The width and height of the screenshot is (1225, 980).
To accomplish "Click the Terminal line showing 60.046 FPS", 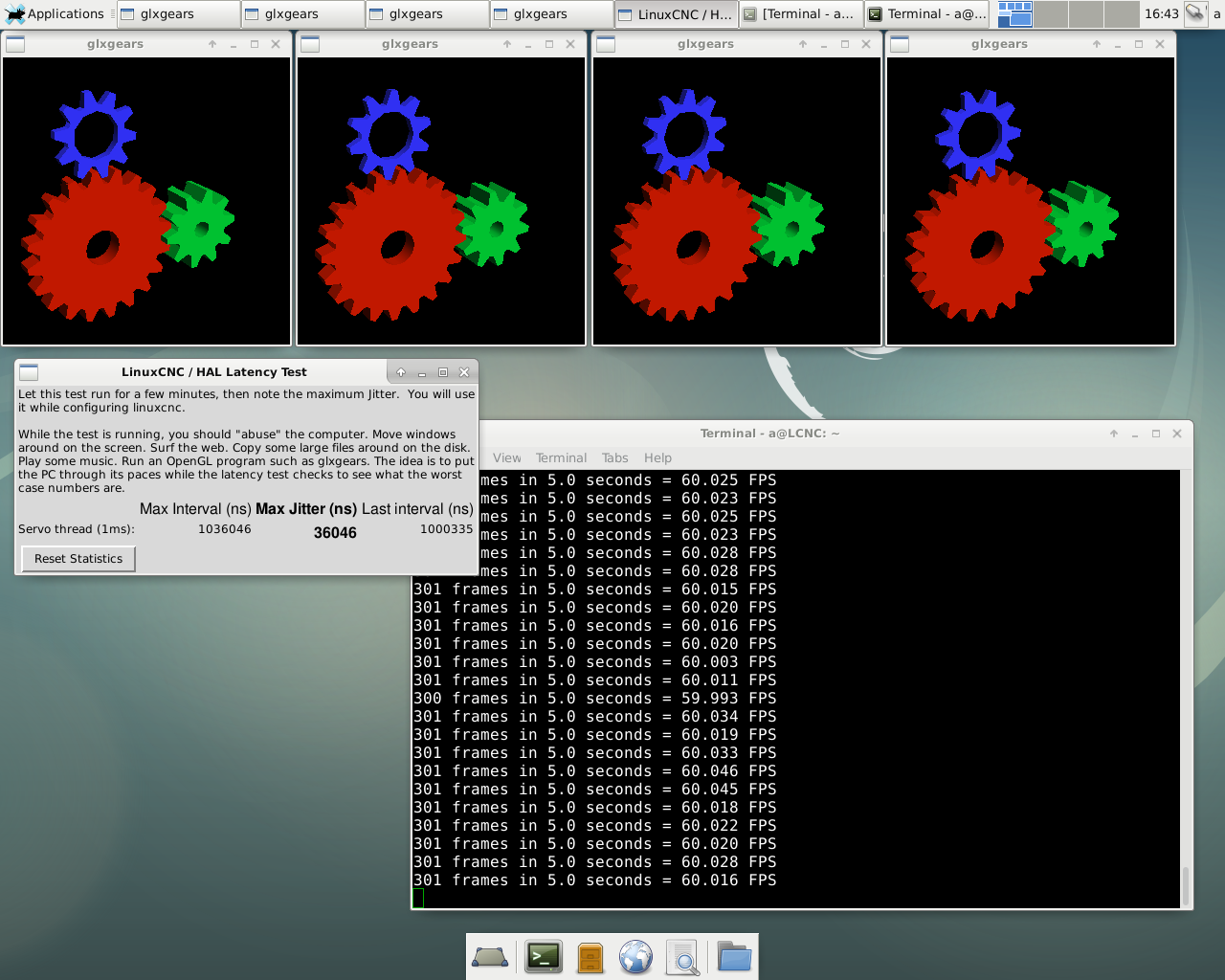I will coord(595,771).
